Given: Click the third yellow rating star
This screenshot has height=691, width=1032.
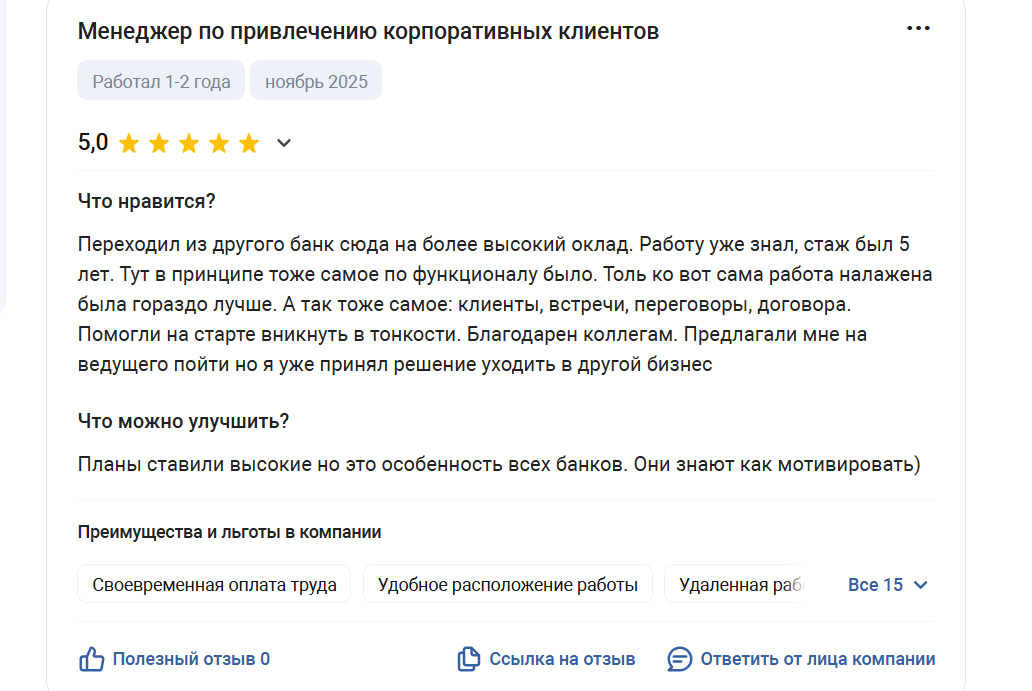Looking at the screenshot, I should coord(189,143).
